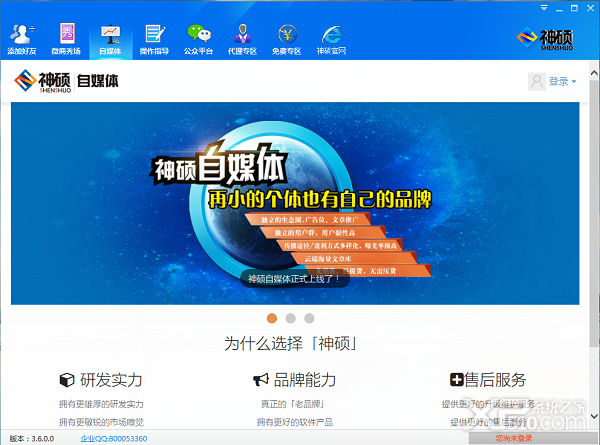The image size is (600, 445).
Task: Open the 企业QQ:800053360 link
Action: point(114,438)
